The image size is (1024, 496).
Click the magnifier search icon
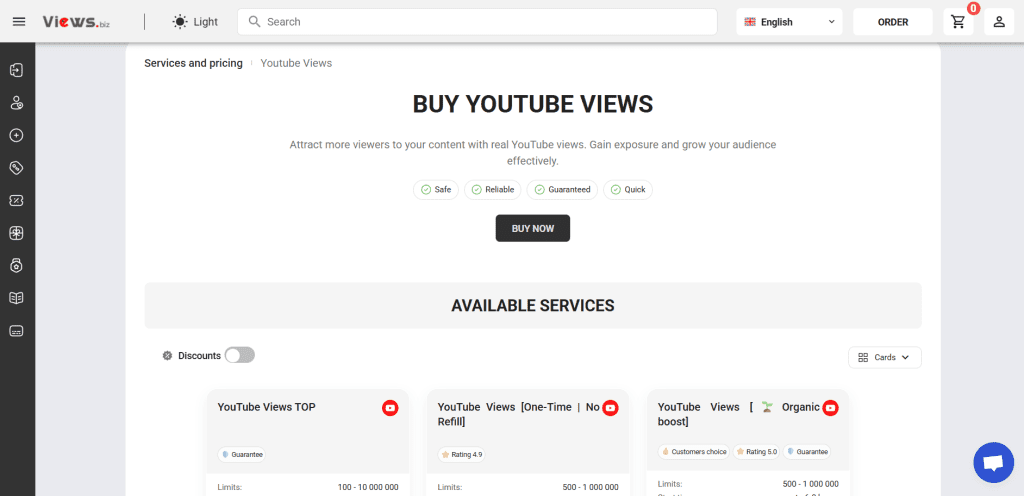point(255,22)
